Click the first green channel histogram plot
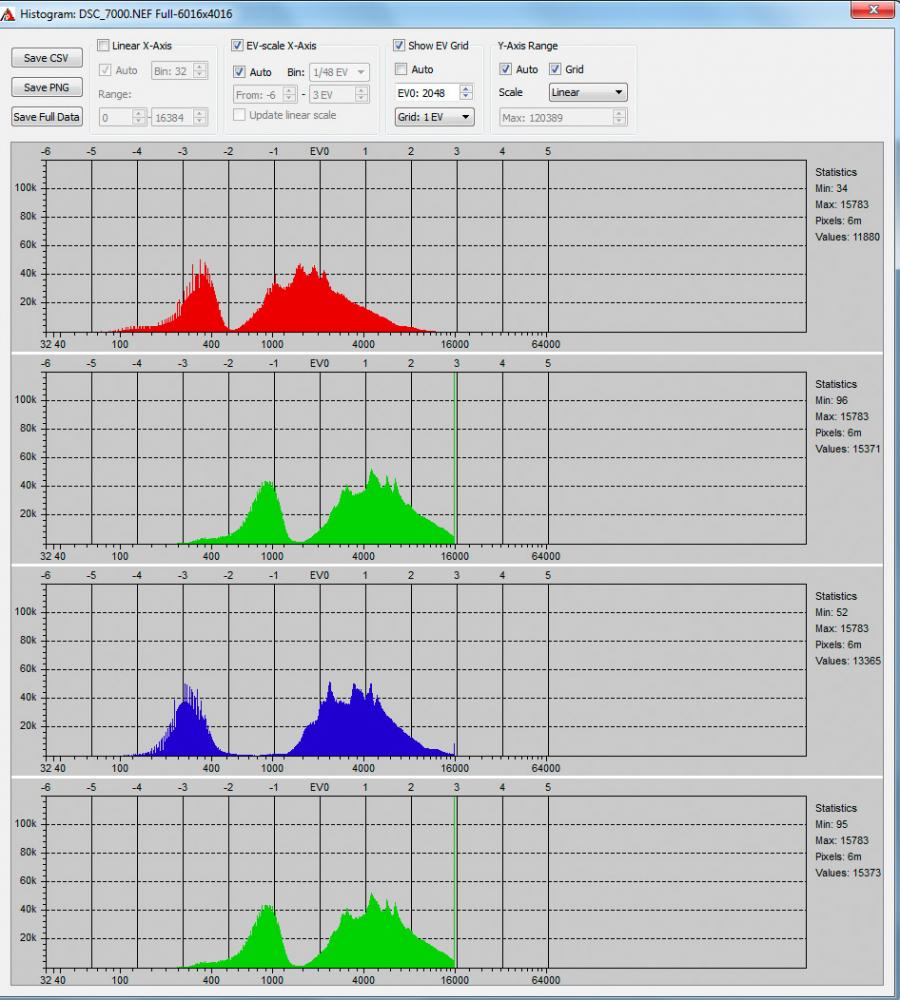 [426, 458]
